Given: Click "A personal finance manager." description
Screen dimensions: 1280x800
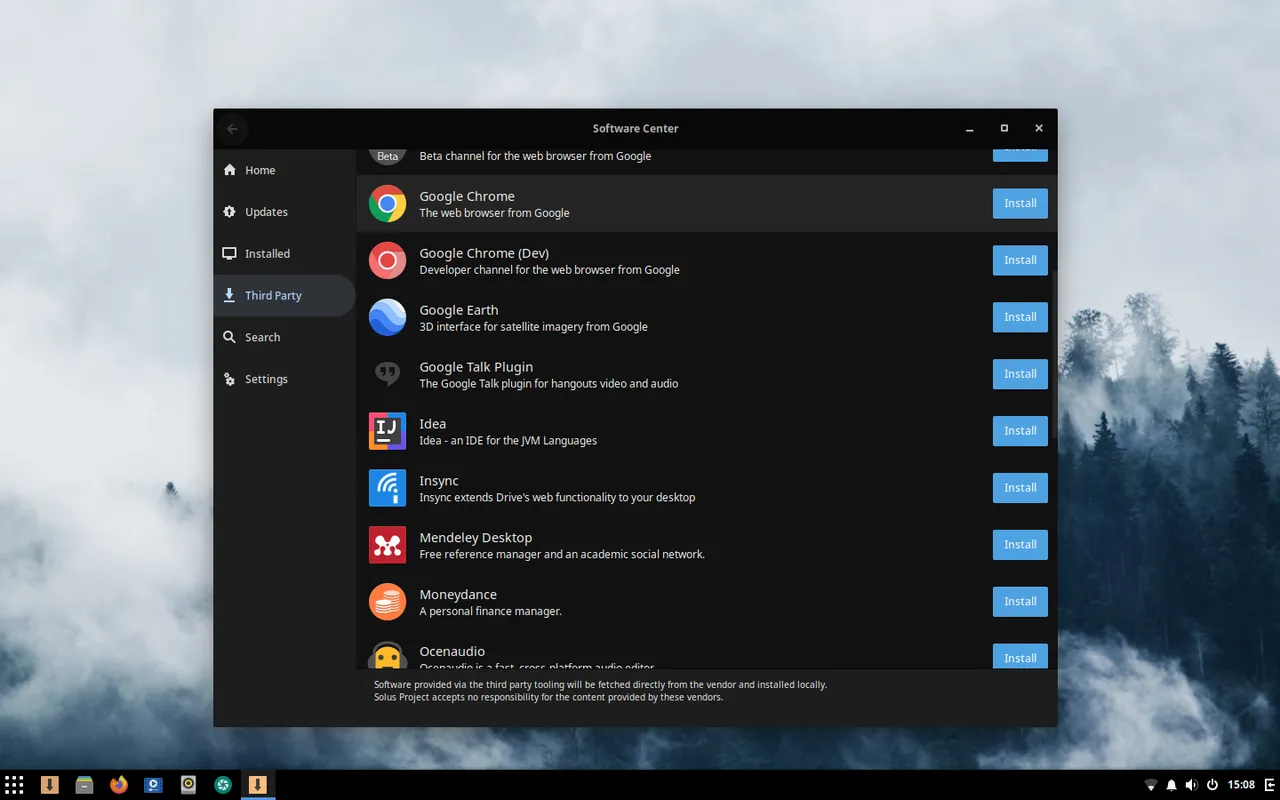Looking at the screenshot, I should click(x=491, y=611).
